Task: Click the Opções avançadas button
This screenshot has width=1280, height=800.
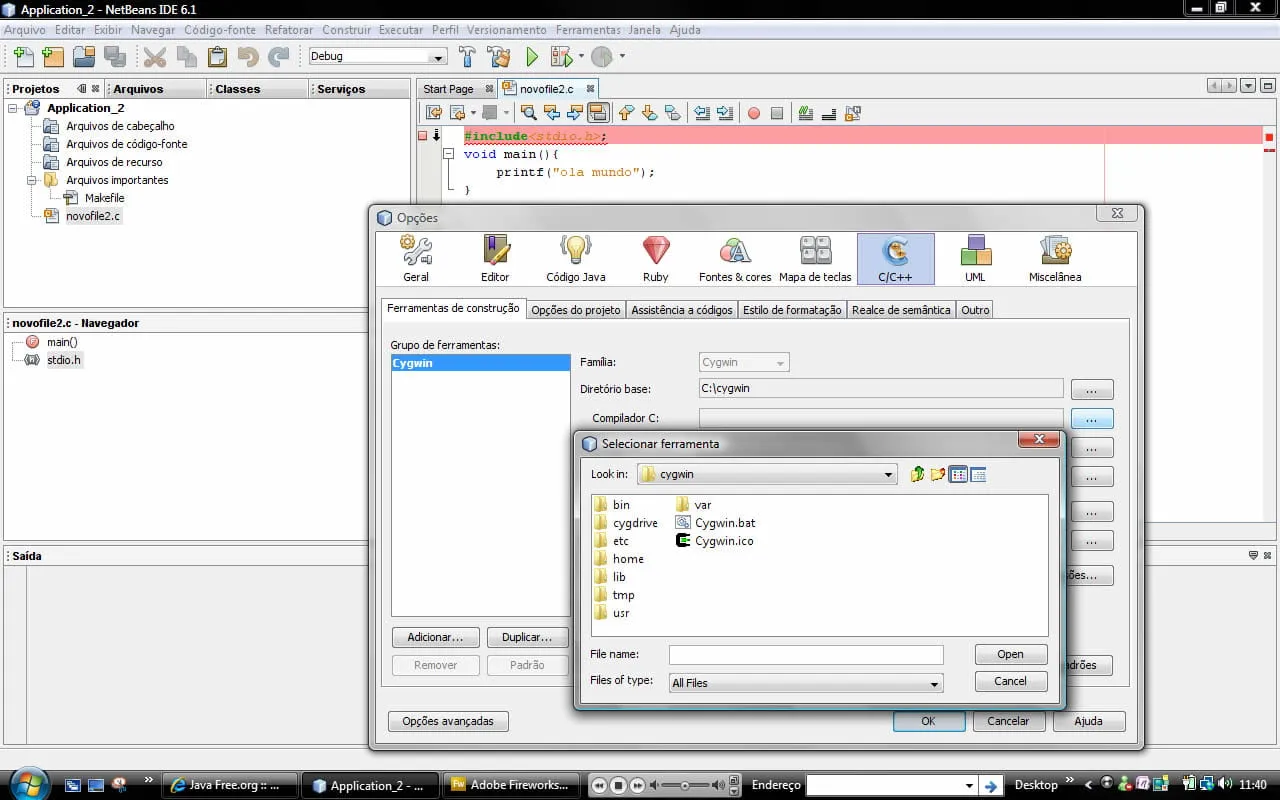Action: [448, 721]
